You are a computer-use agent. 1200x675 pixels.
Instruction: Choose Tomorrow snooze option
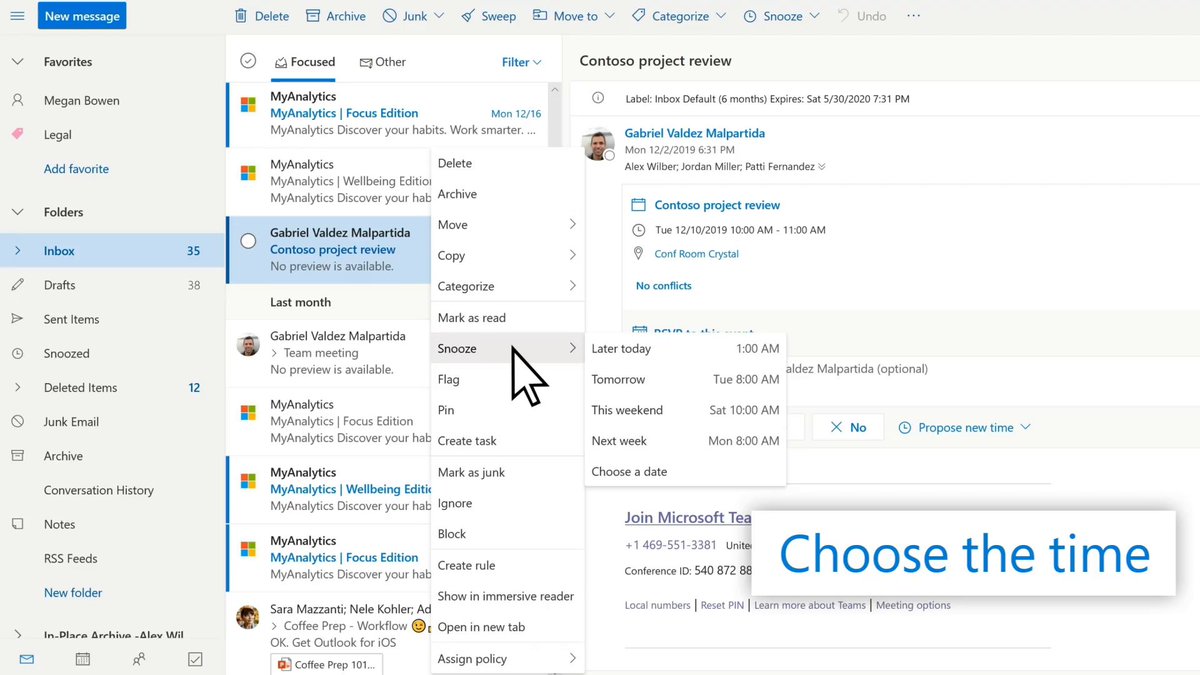(x=685, y=380)
